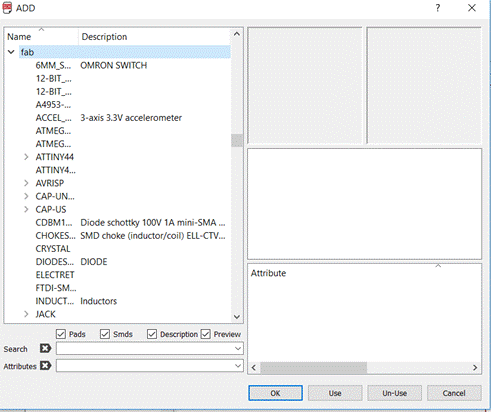
Task: Click the Attribute pane horizontal scrollbar thumb
Action: pyautogui.click(x=313, y=368)
